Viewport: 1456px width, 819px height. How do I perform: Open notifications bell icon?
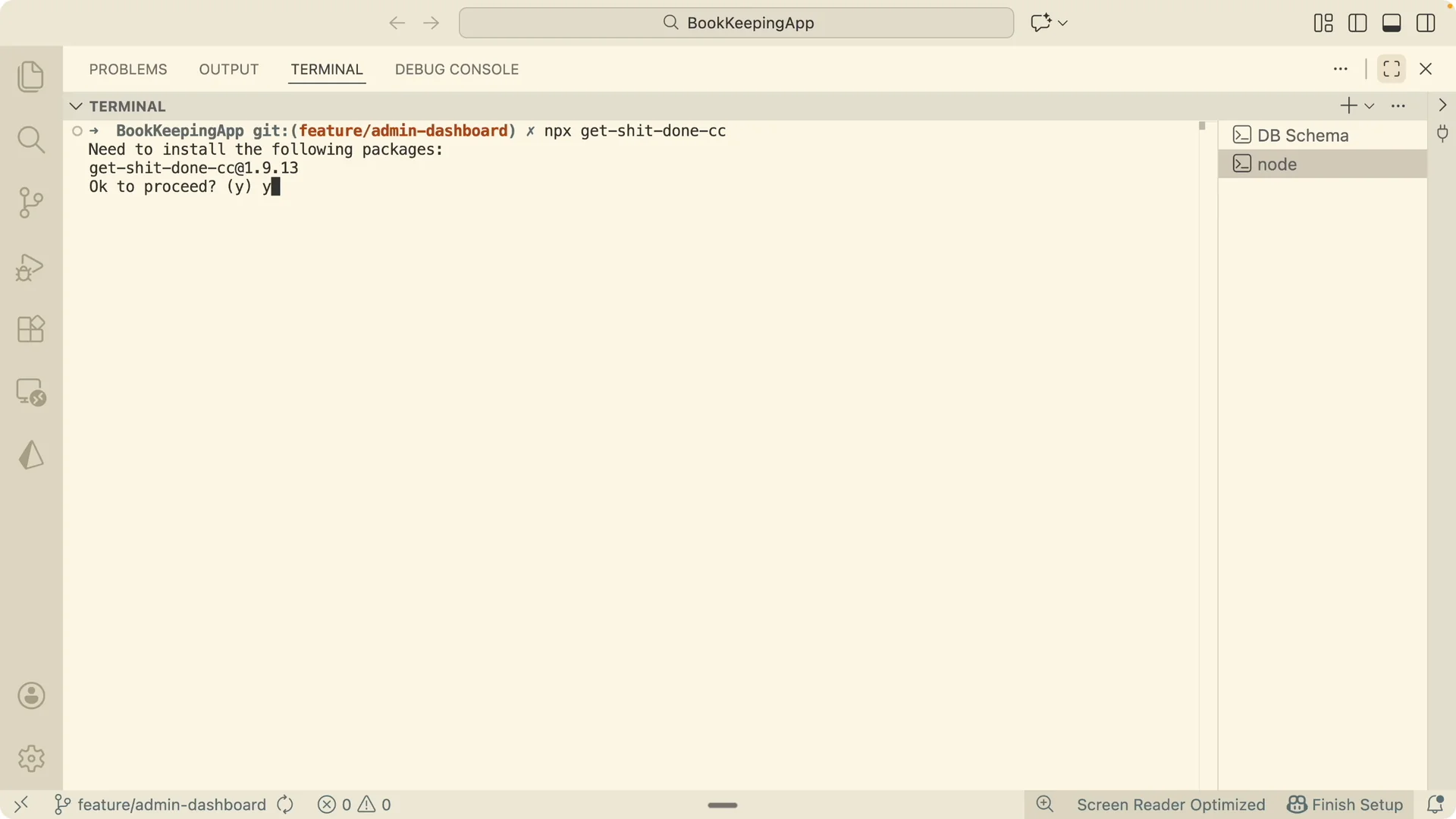pos(1435,805)
